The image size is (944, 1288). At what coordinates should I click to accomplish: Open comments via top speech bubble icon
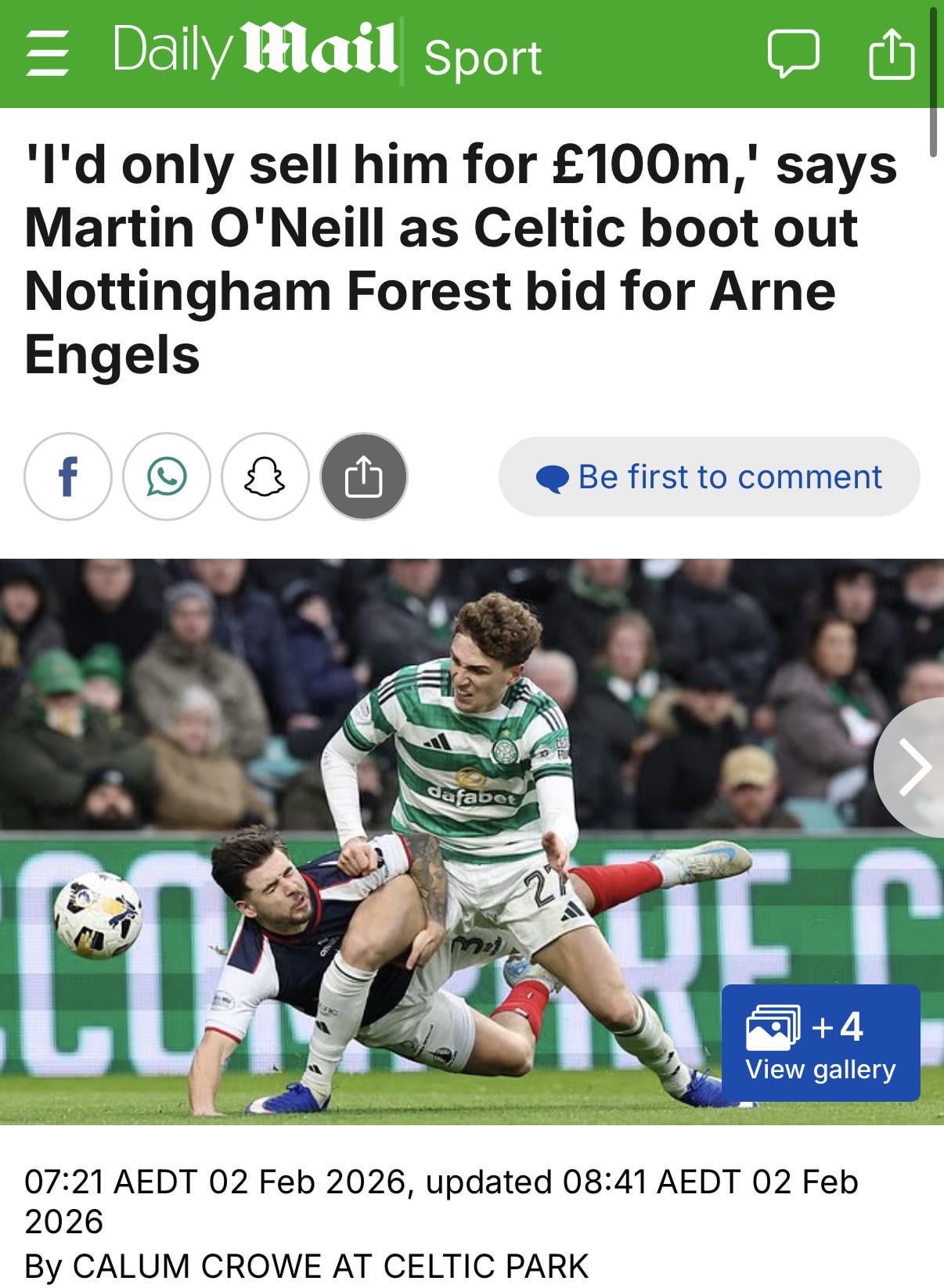(793, 54)
